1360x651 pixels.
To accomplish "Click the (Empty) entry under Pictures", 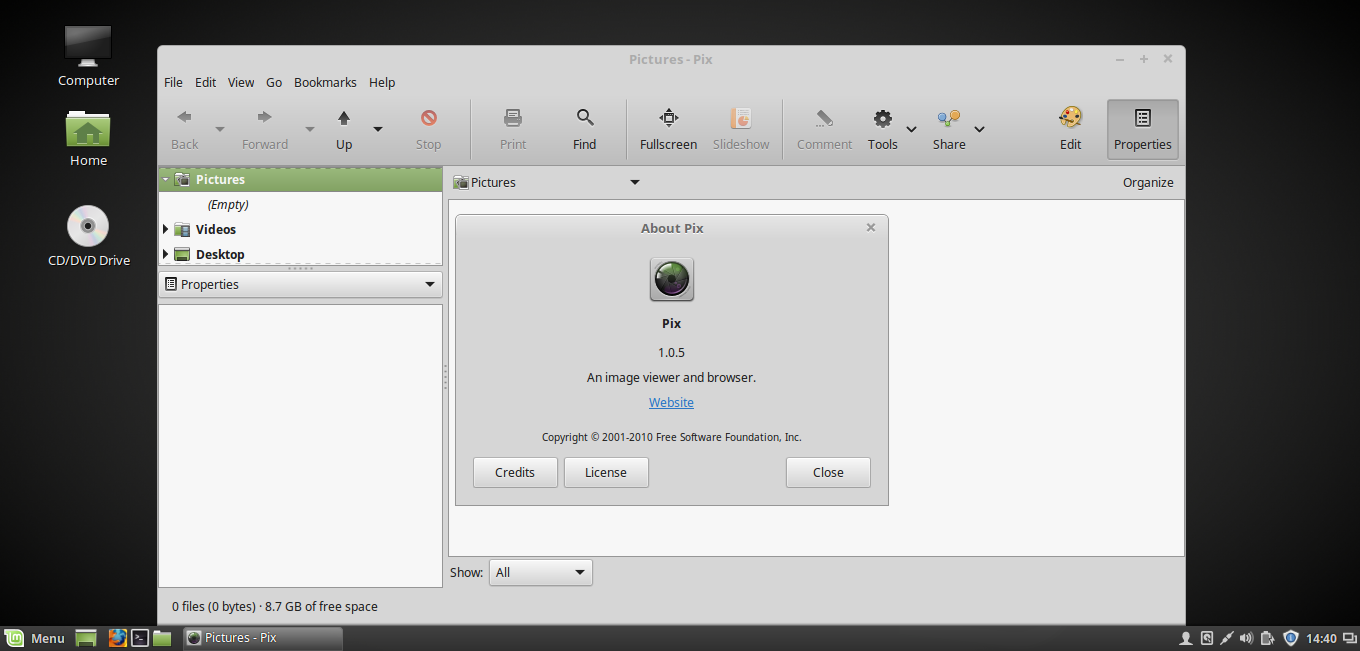I will point(228,204).
